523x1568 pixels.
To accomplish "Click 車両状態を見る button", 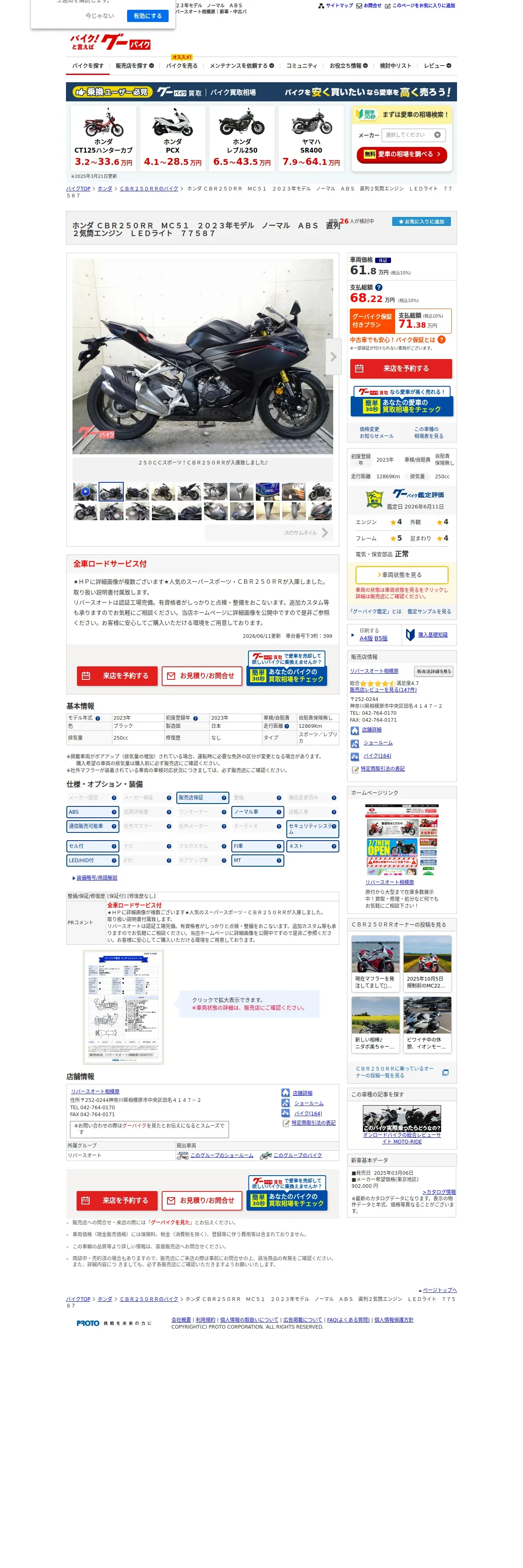I will coord(402,575).
